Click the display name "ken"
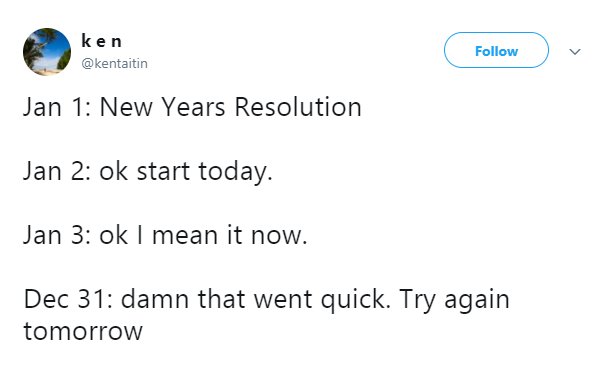Screen dimensions: 594x374 point(102,41)
